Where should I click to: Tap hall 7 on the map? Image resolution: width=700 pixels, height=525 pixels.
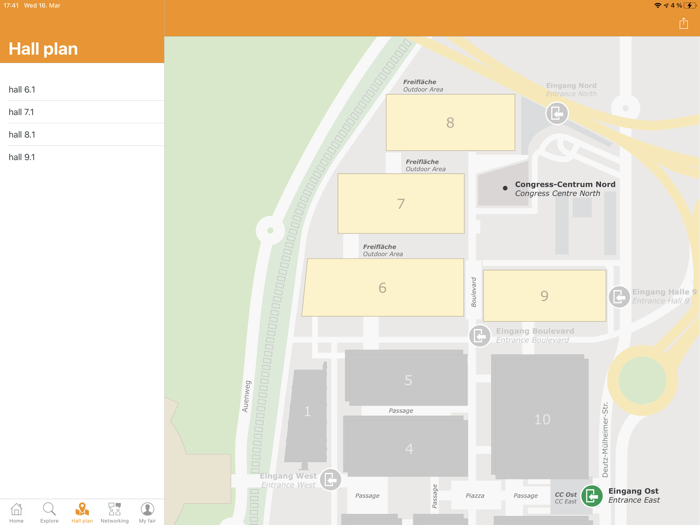pyautogui.click(x=401, y=204)
